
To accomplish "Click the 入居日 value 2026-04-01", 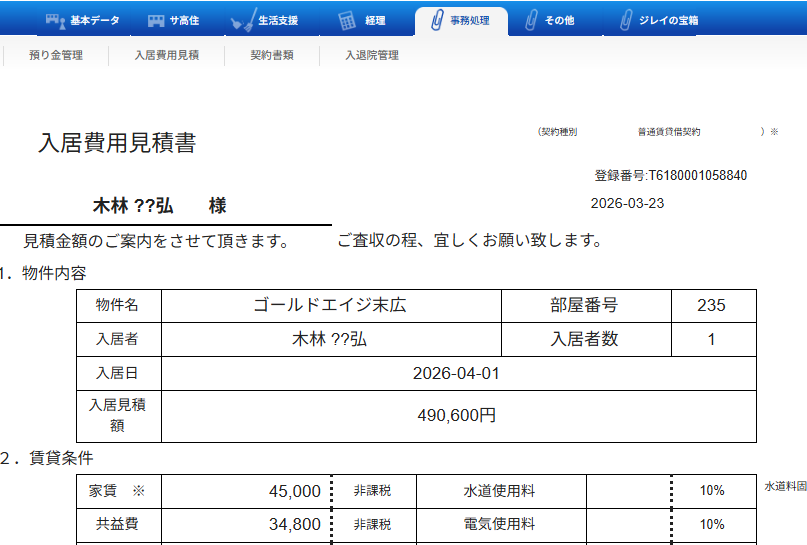I will pyautogui.click(x=457, y=374).
